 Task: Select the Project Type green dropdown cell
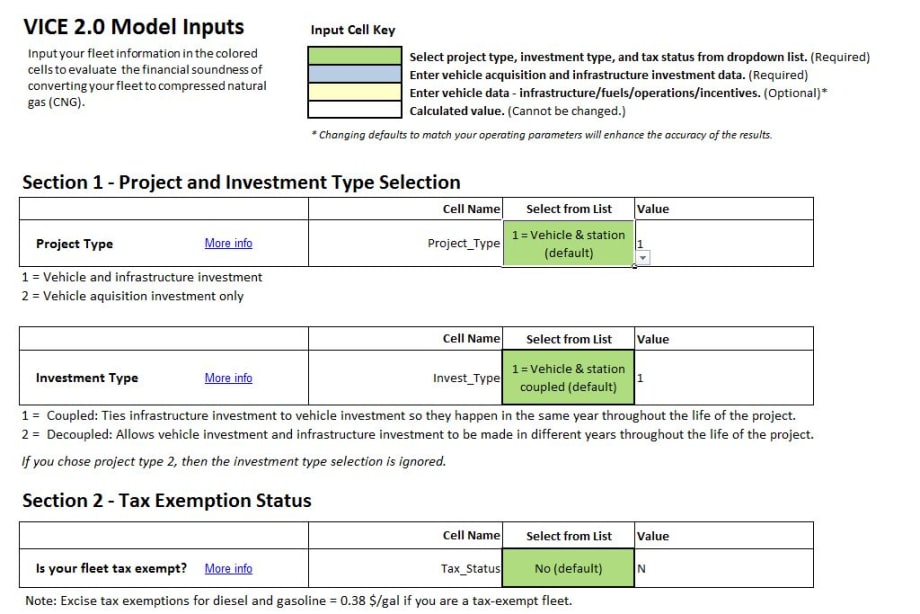click(x=568, y=244)
